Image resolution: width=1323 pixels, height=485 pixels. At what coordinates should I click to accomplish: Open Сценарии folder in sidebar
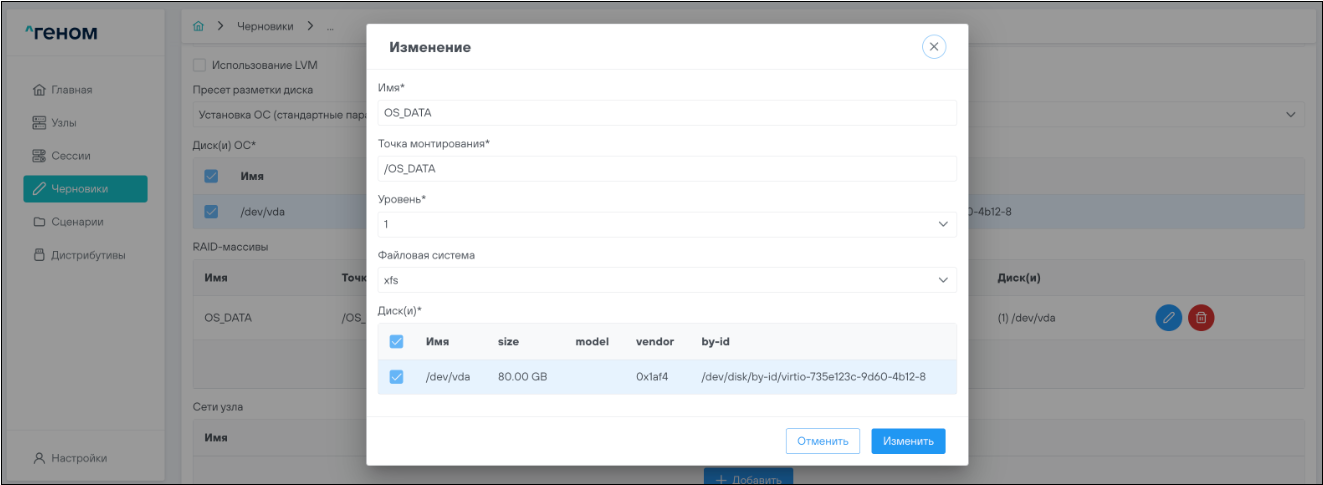click(x=76, y=222)
